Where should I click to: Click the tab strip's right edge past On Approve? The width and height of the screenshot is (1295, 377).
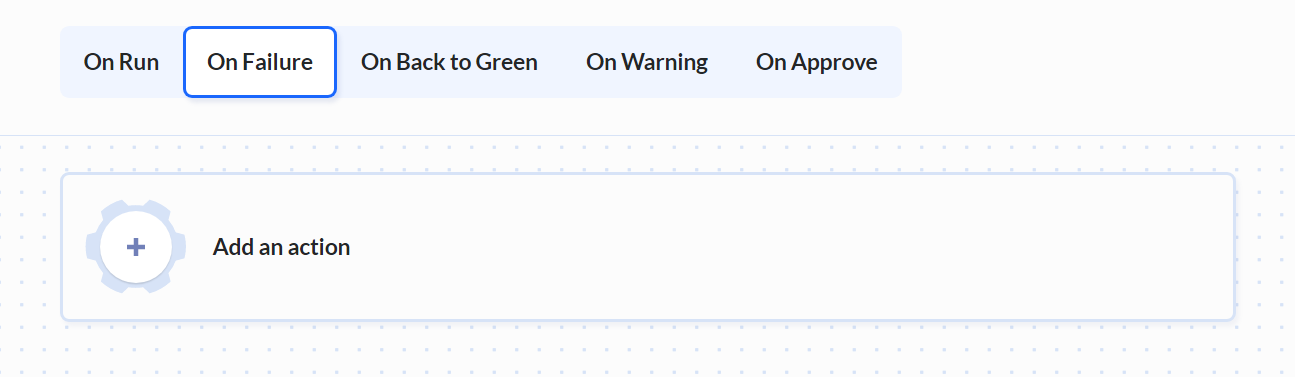pos(897,62)
